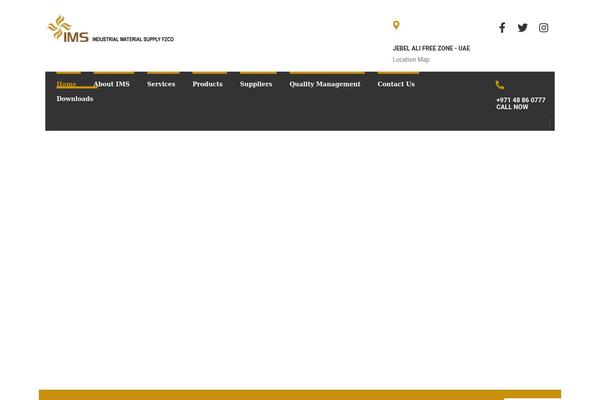Screen dimensions: 600x400
Task: Click the gold phone handset icon
Action: click(500, 85)
